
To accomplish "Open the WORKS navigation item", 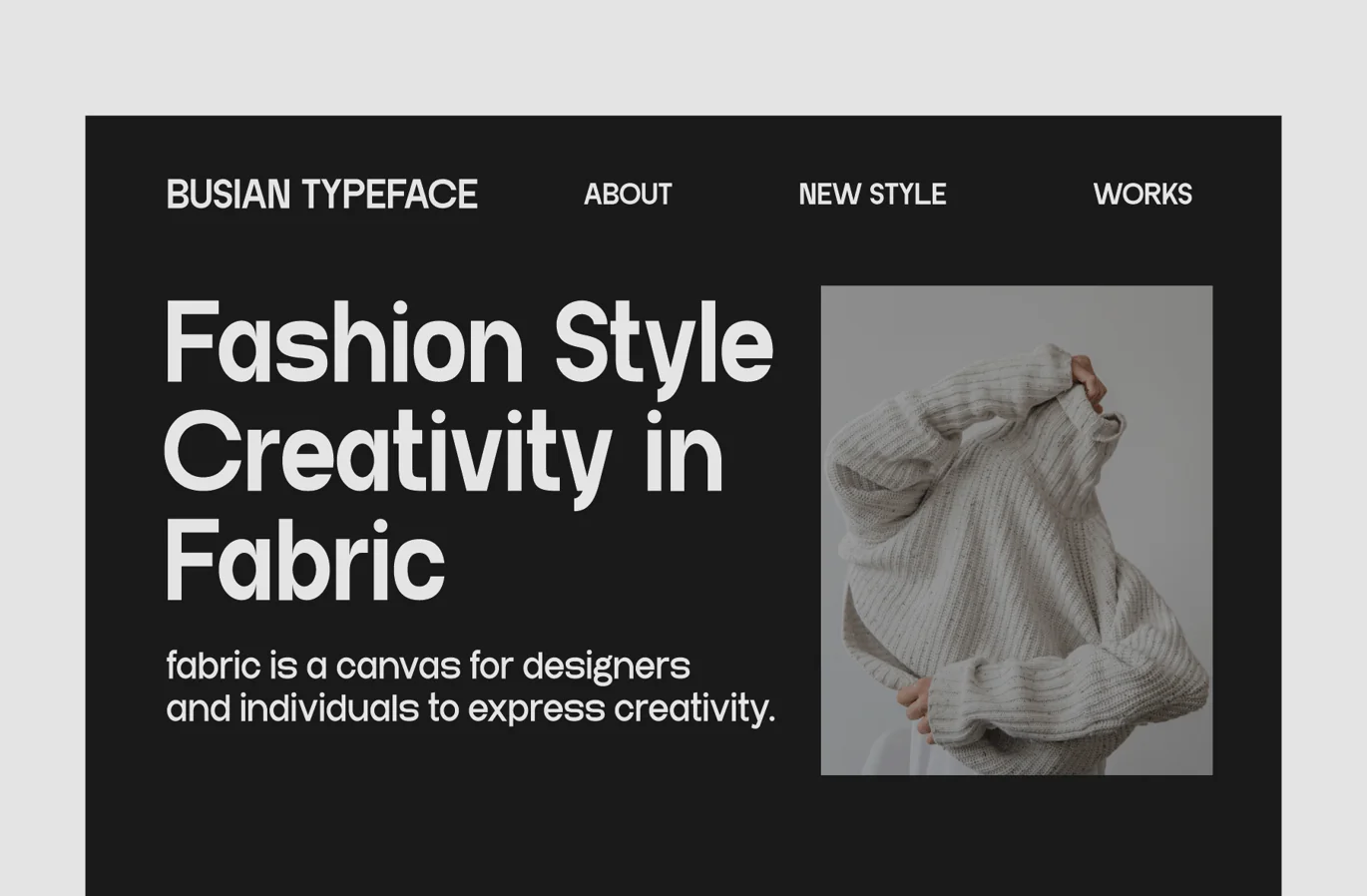I will 1142,195.
